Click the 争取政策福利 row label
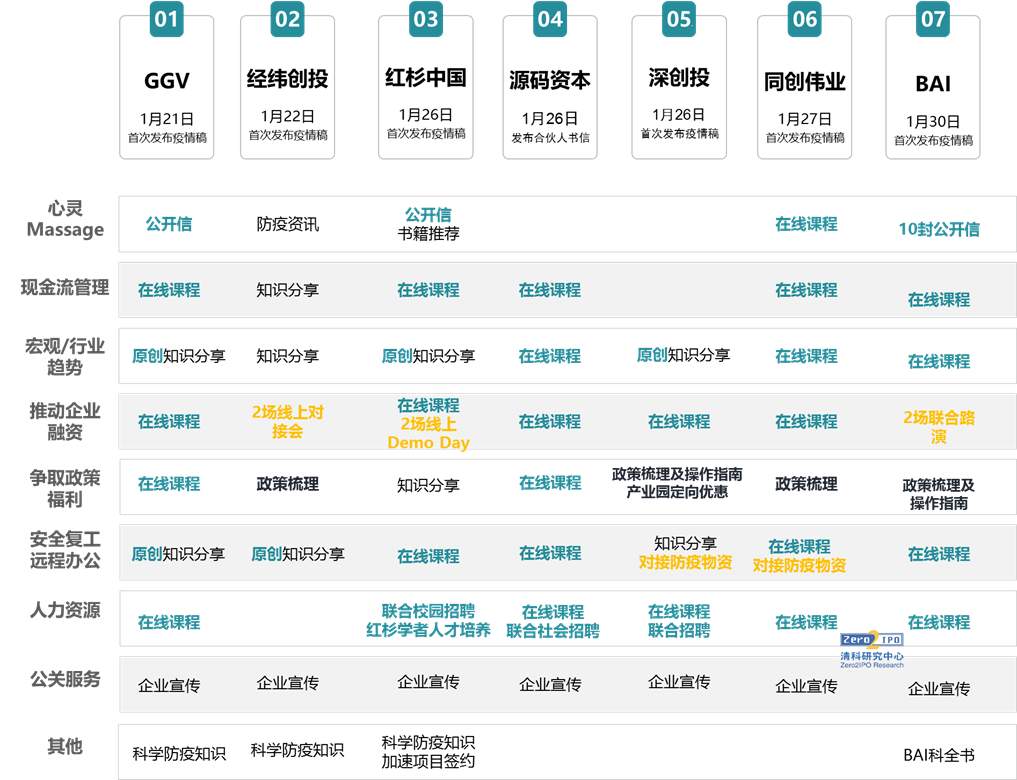Viewport: 1017px width, 780px height. pos(65,488)
